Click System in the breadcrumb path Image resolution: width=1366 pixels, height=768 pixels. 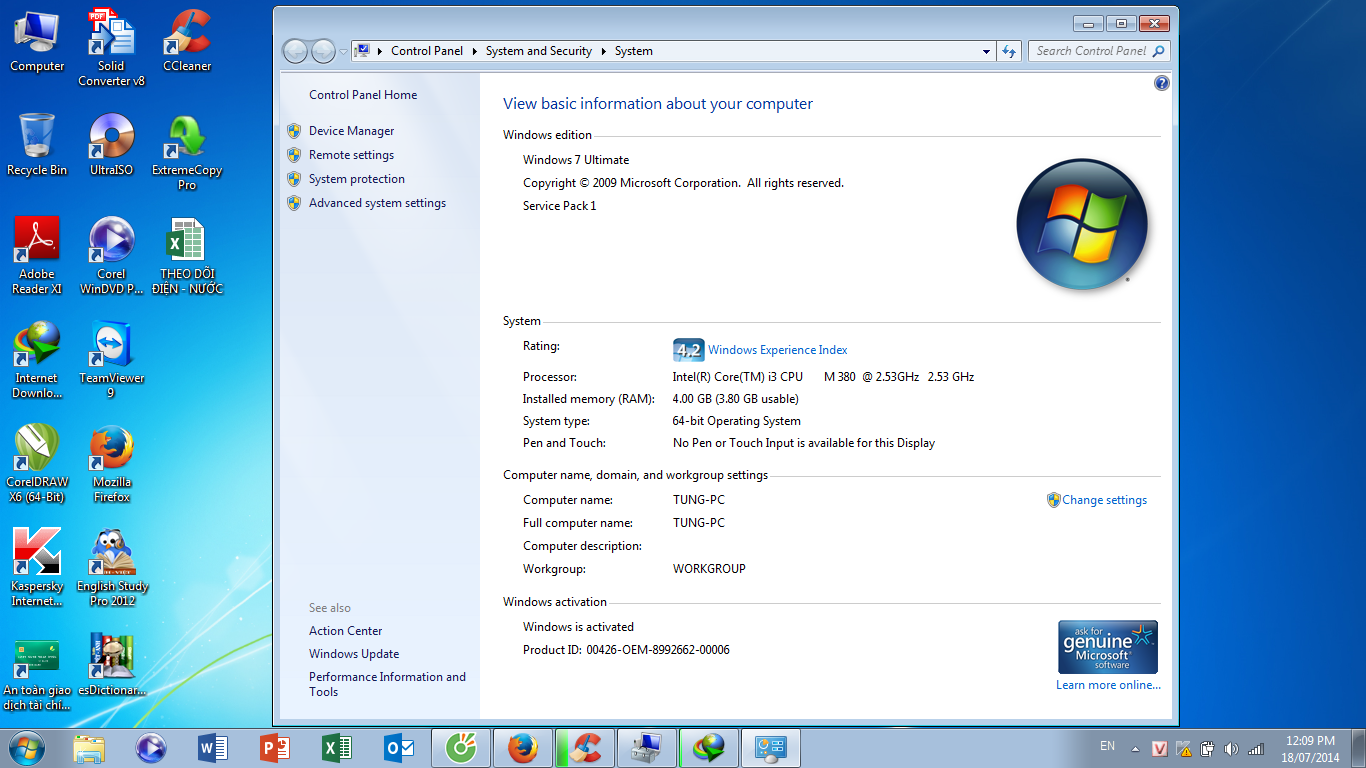click(x=634, y=51)
